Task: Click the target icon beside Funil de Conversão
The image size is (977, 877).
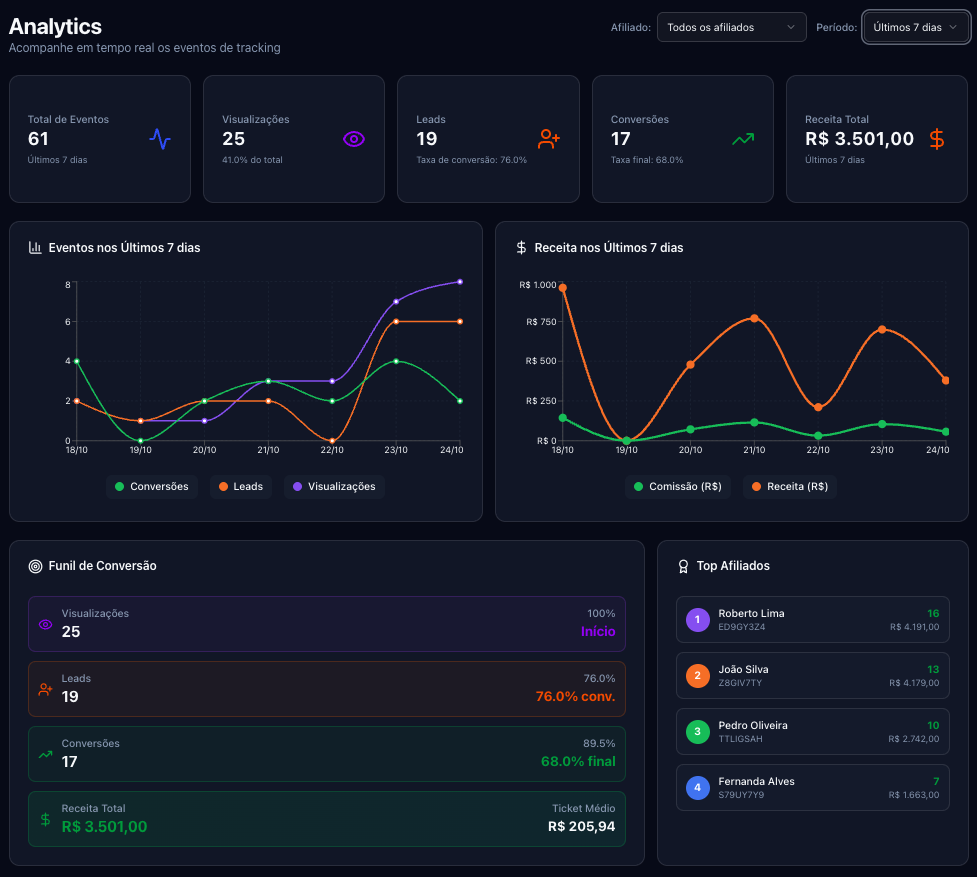Action: tap(35, 566)
